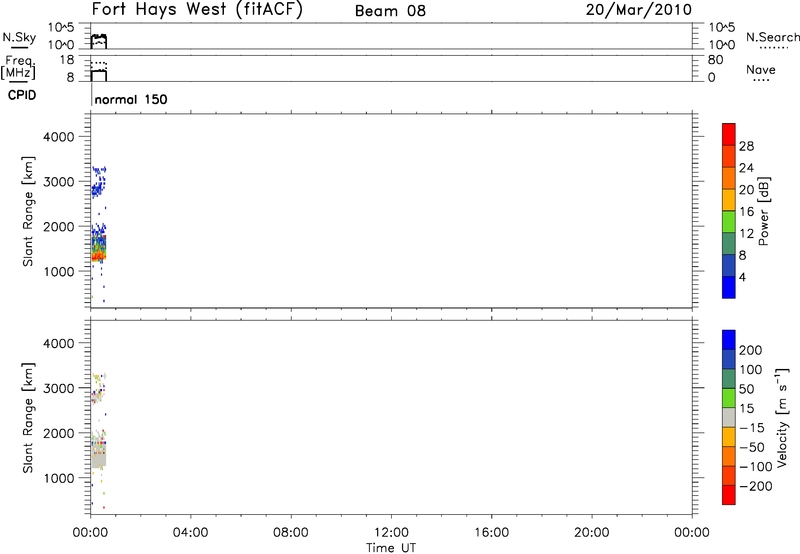This screenshot has width=800, height=554.
Task: Click the 'Time UT' axis title
Action: click(391, 548)
